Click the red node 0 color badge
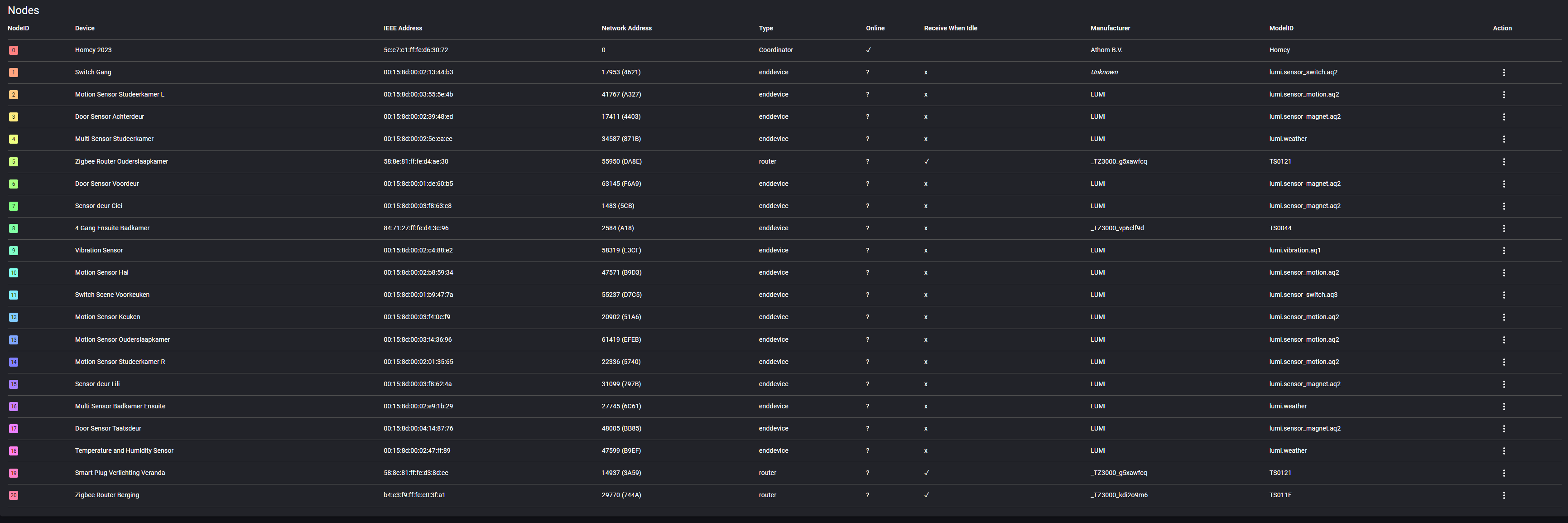 (14, 51)
